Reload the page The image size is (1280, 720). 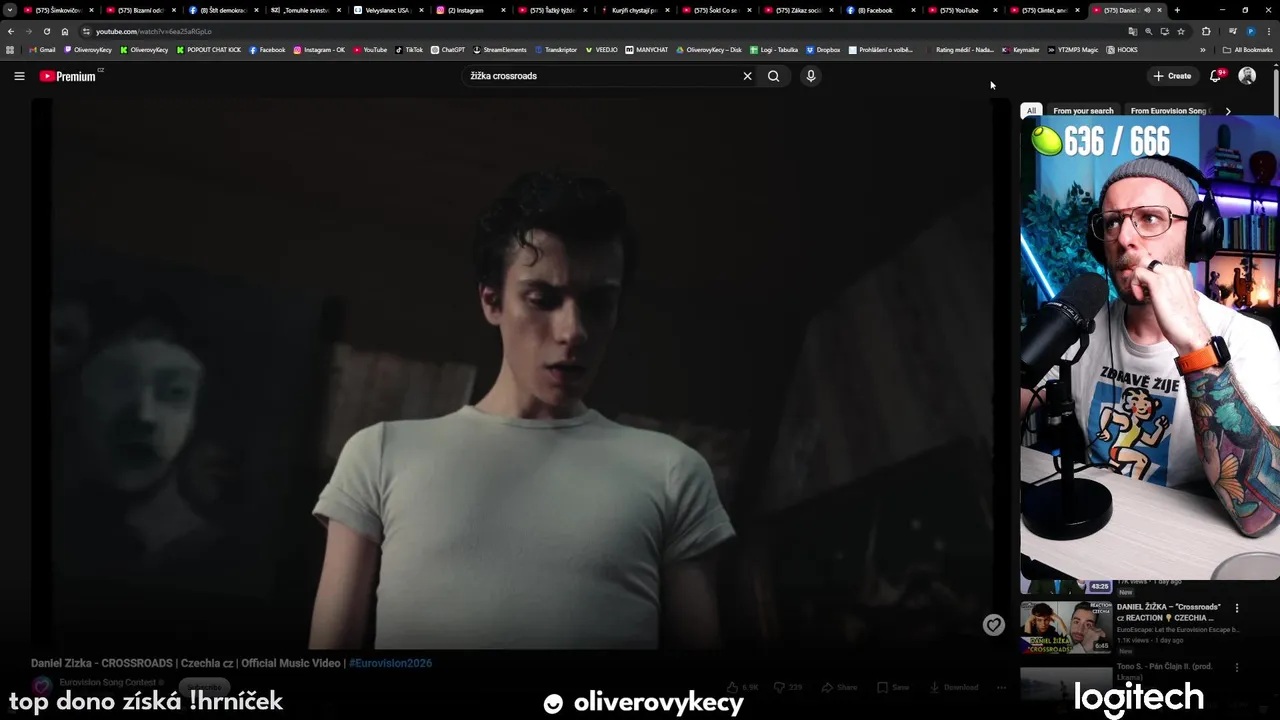click(47, 31)
